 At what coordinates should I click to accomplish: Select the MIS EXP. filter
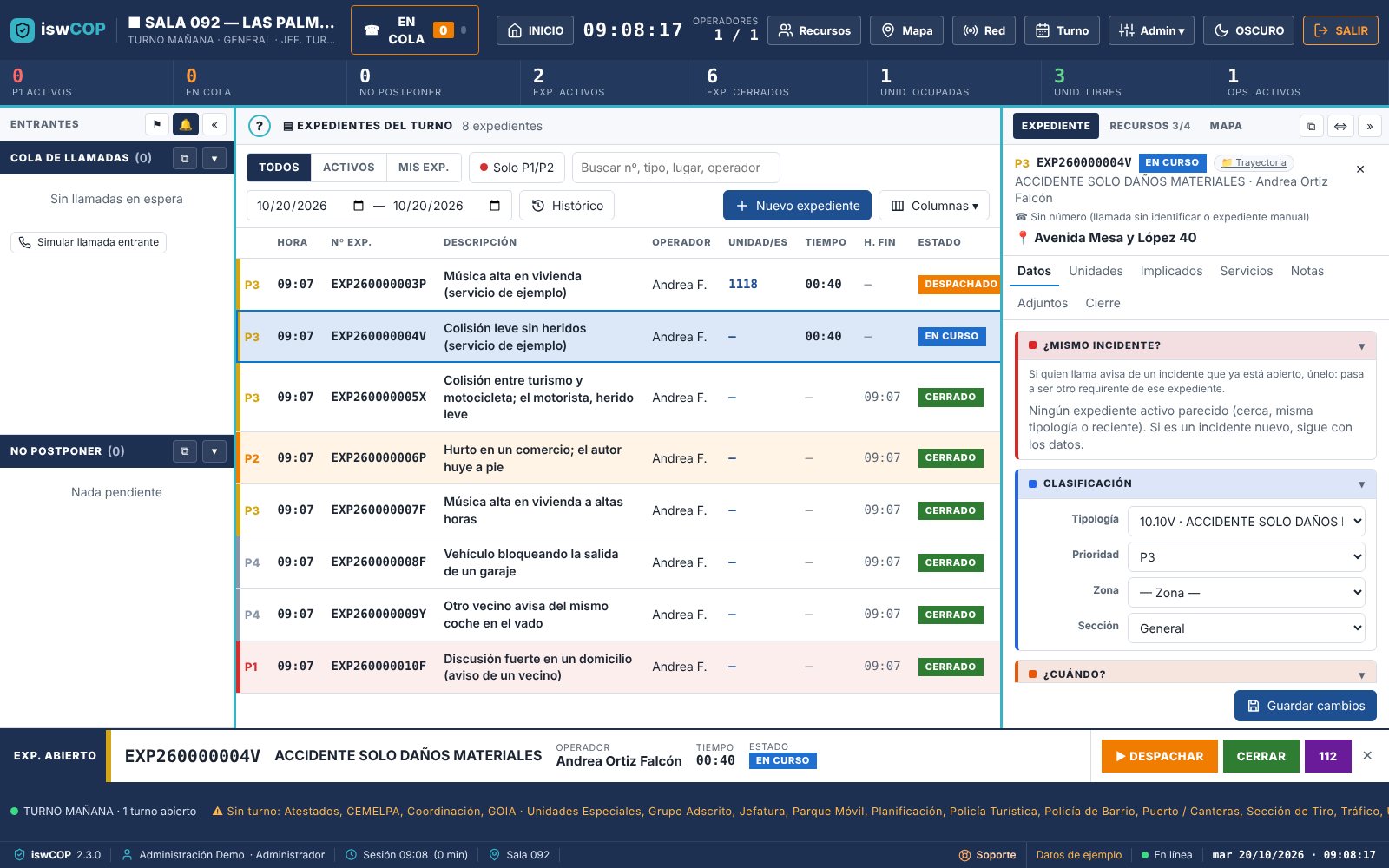pos(424,168)
